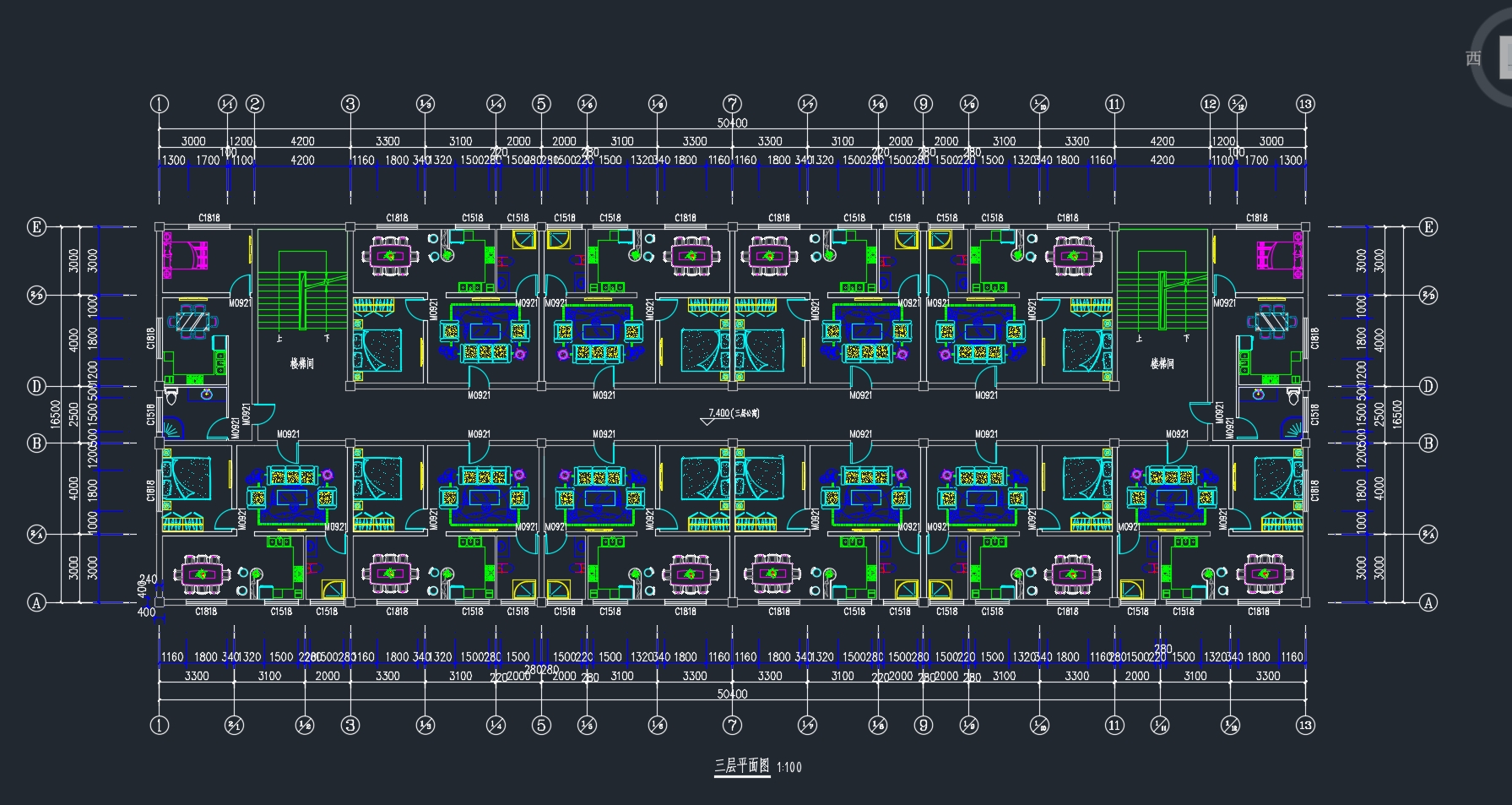Pick the 16500 vertical dimension on the left
The width and height of the screenshot is (1512, 805).
point(57,414)
